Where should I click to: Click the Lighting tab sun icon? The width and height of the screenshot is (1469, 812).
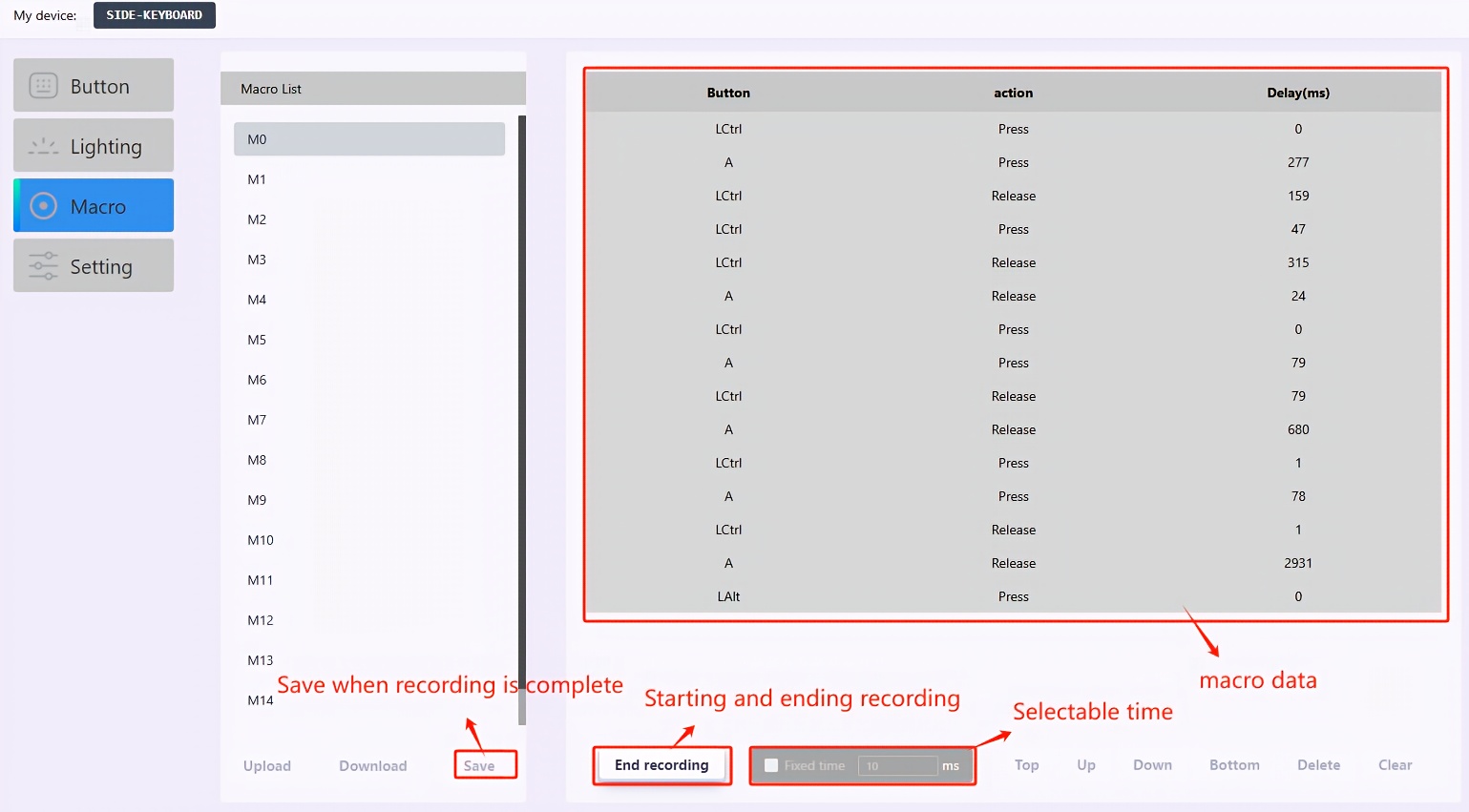tap(44, 146)
